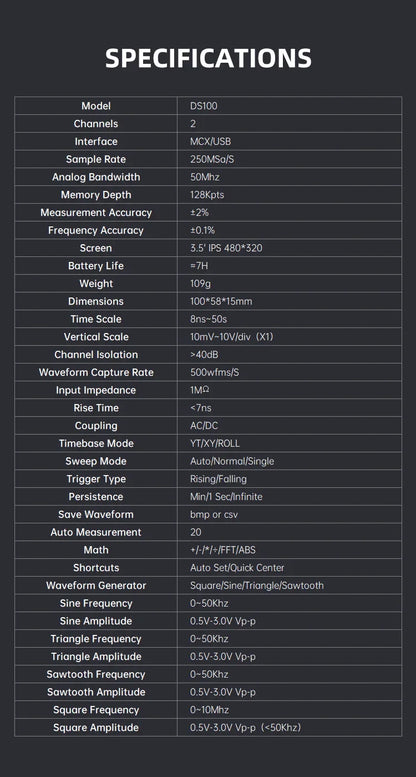Select the Persistence row label

(x=96, y=497)
